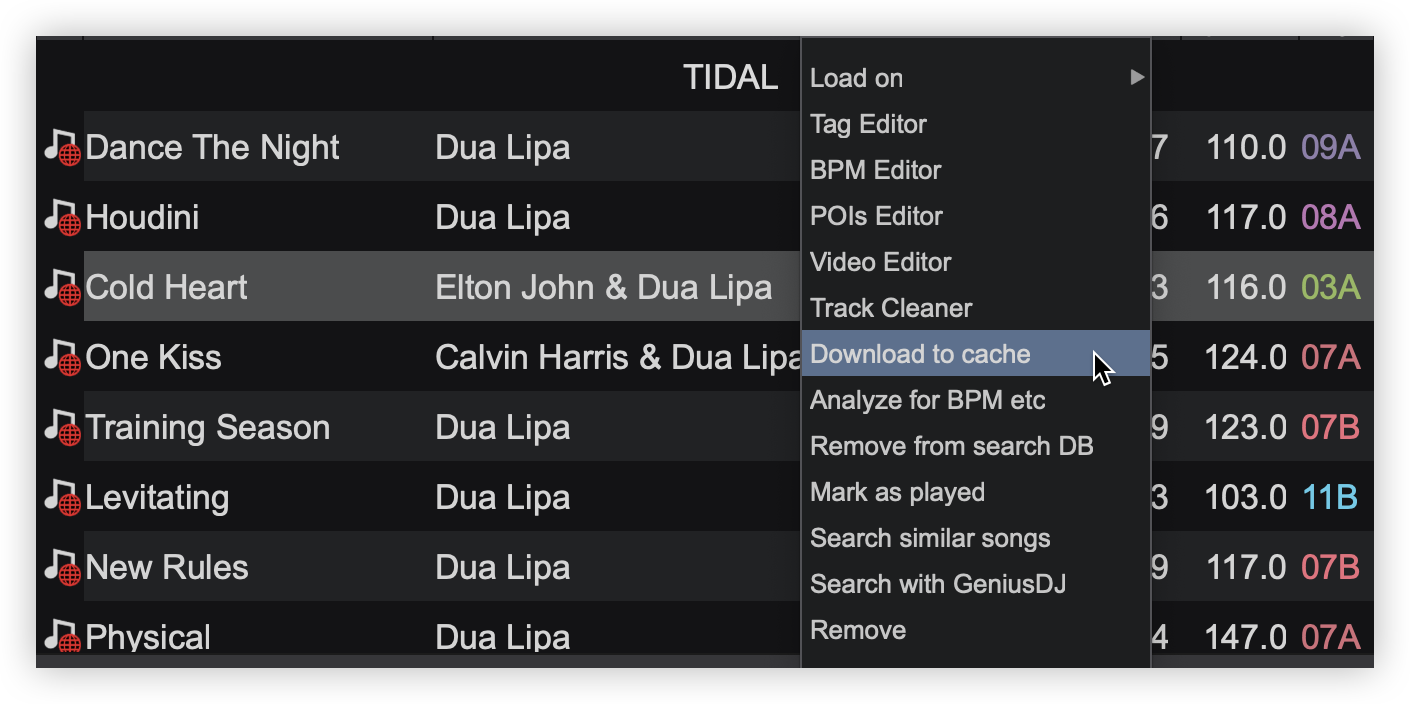
Task: Click the track icon next to Training Season
Action: click(62, 428)
